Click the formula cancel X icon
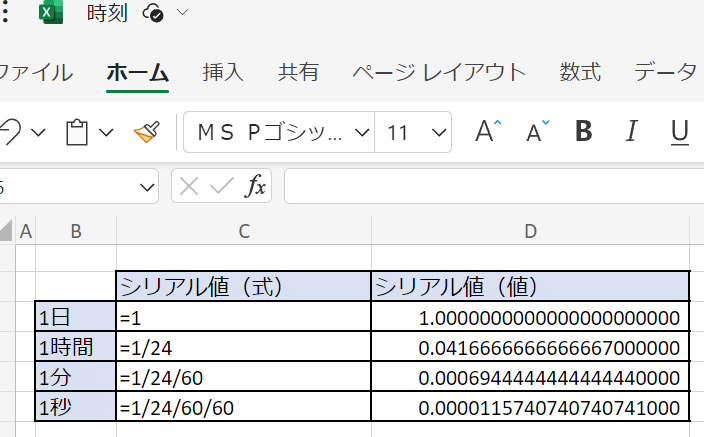The image size is (704, 437). click(x=190, y=185)
